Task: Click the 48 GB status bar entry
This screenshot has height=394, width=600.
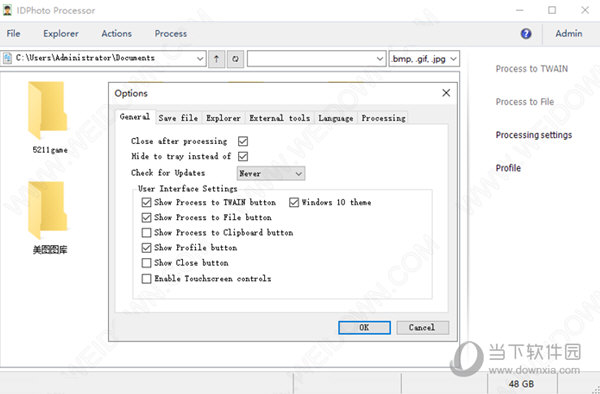Action: click(521, 384)
